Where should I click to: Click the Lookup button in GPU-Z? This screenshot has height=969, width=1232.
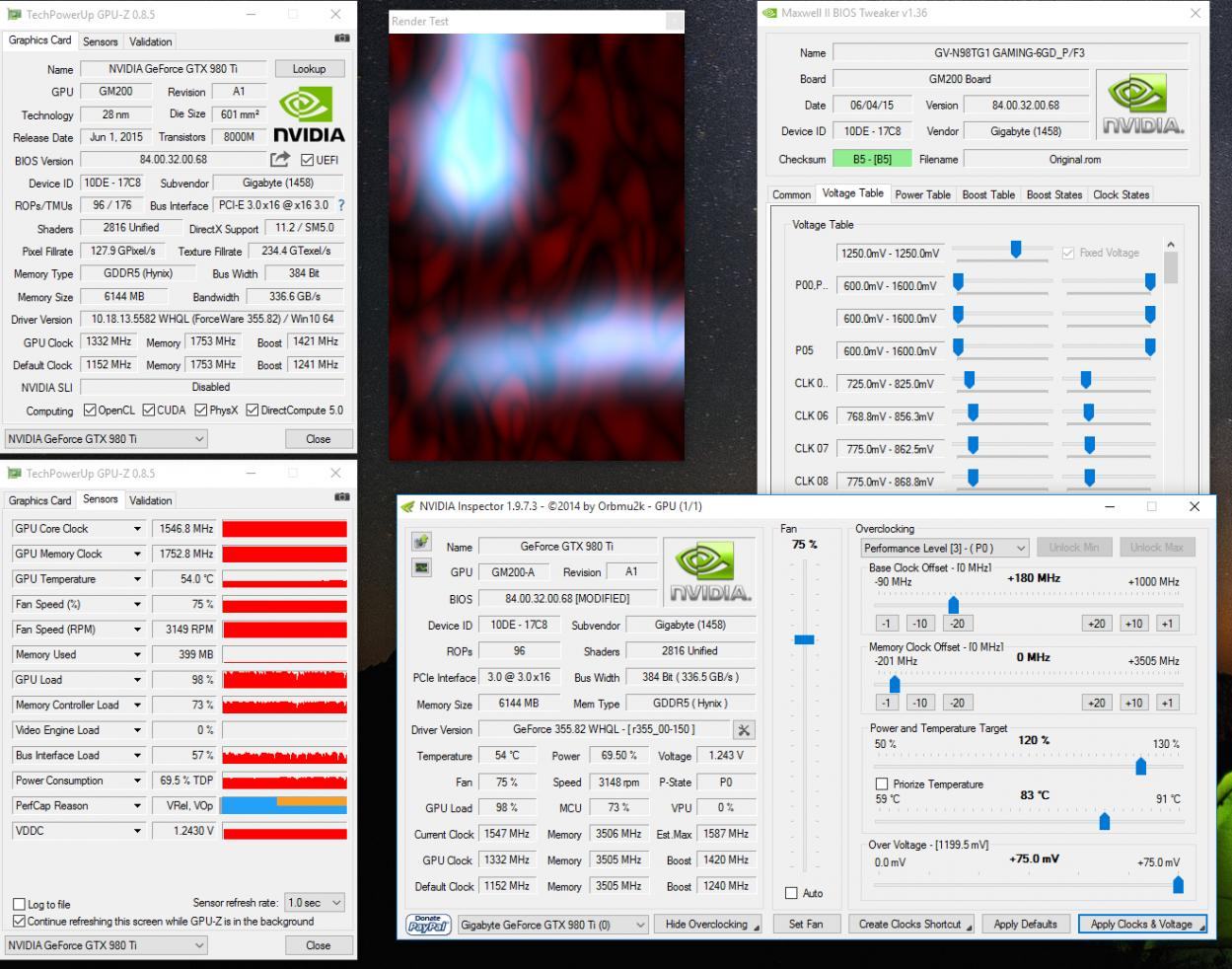(309, 69)
